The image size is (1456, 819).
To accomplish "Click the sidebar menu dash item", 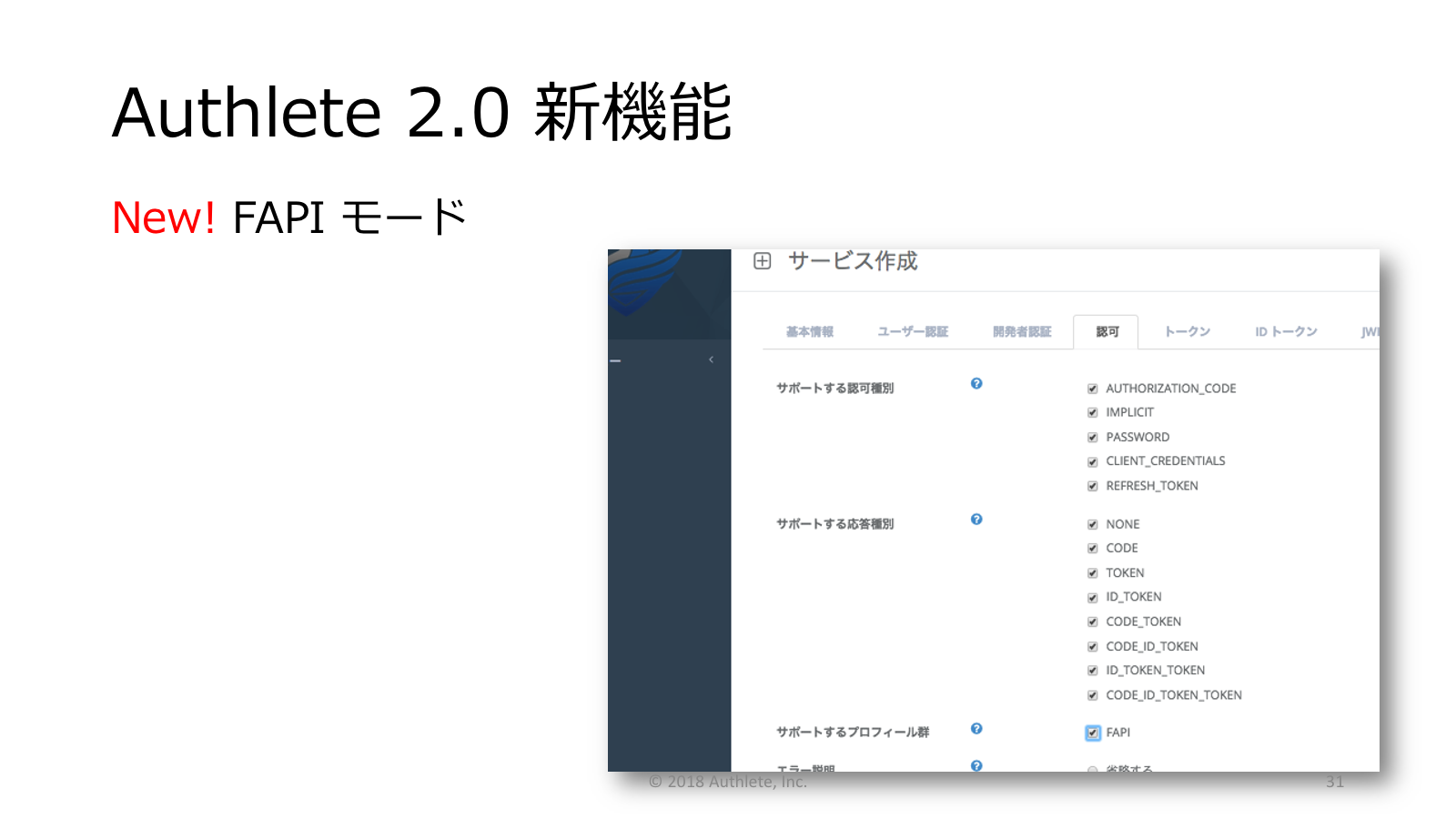I will click(616, 361).
